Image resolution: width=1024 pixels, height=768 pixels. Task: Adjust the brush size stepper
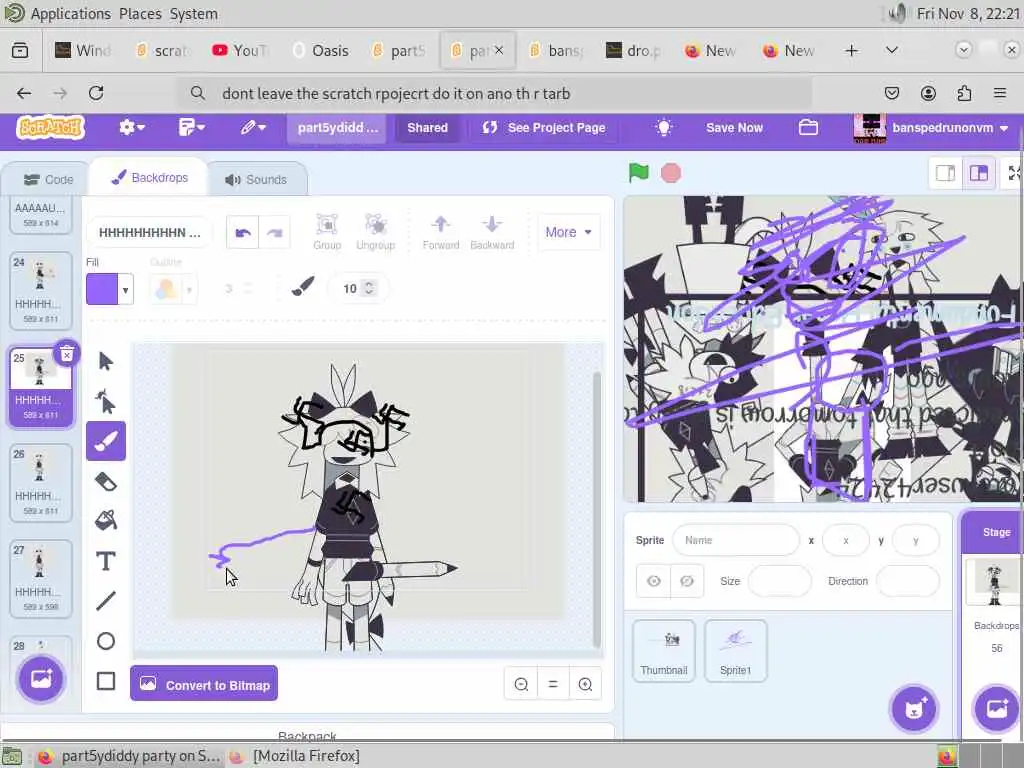tap(369, 288)
